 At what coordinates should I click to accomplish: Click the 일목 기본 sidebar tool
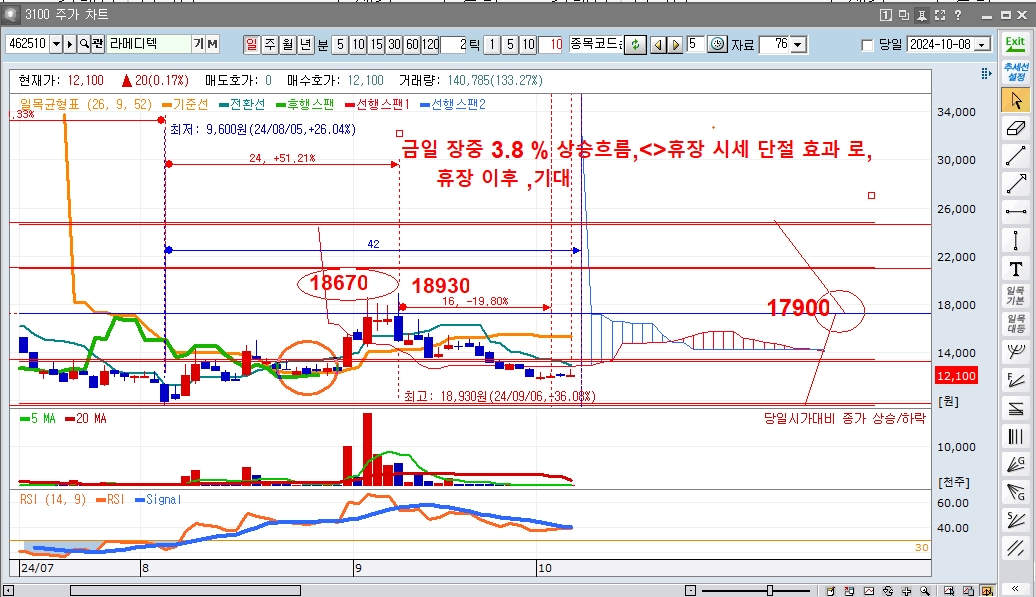click(x=1016, y=296)
